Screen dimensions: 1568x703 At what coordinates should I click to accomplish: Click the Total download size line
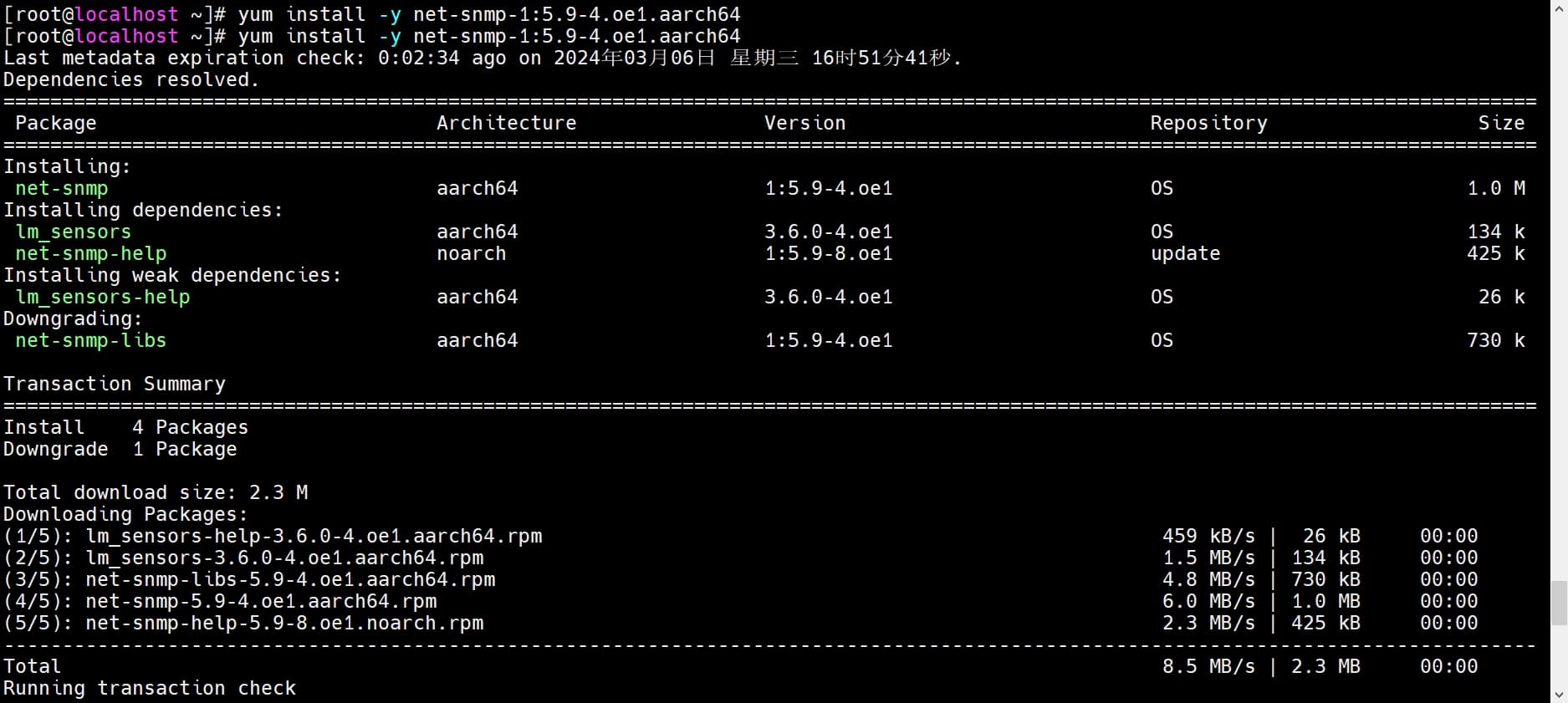click(x=156, y=492)
